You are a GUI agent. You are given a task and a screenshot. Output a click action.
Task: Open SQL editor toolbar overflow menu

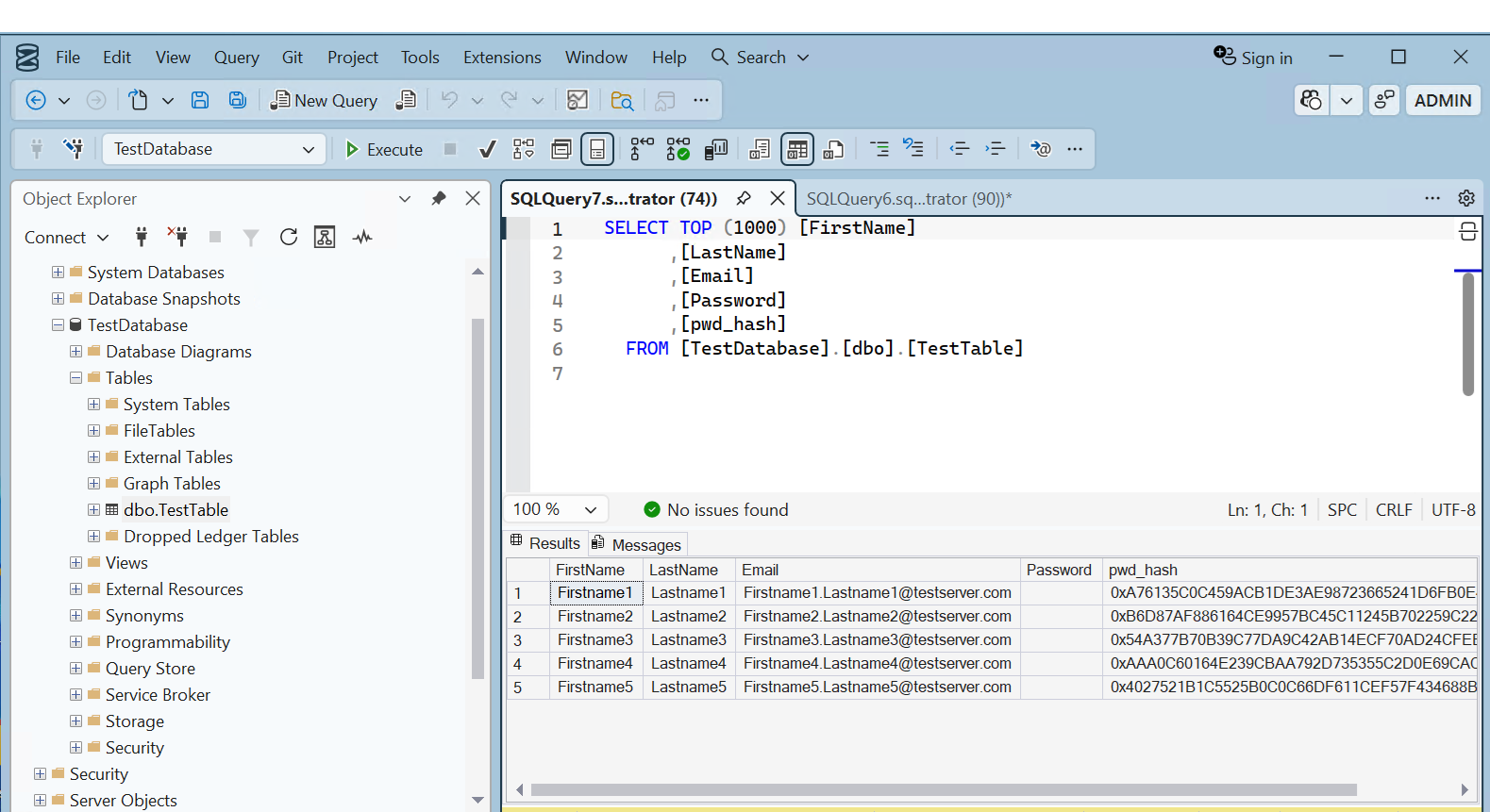[x=1075, y=149]
